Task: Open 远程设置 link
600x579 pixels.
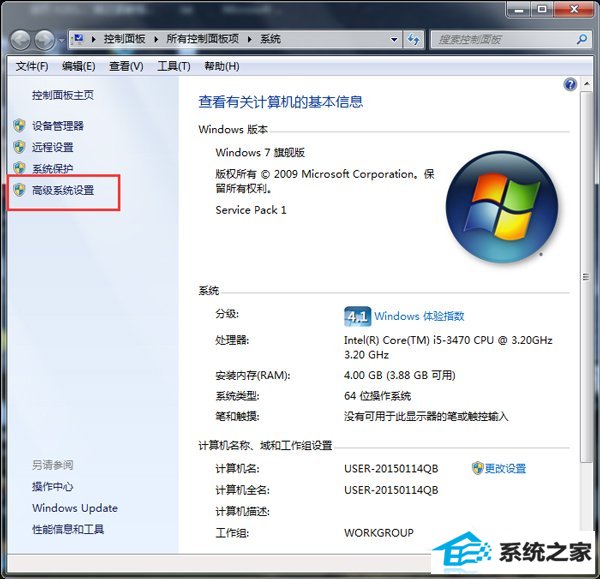Action: [52, 147]
